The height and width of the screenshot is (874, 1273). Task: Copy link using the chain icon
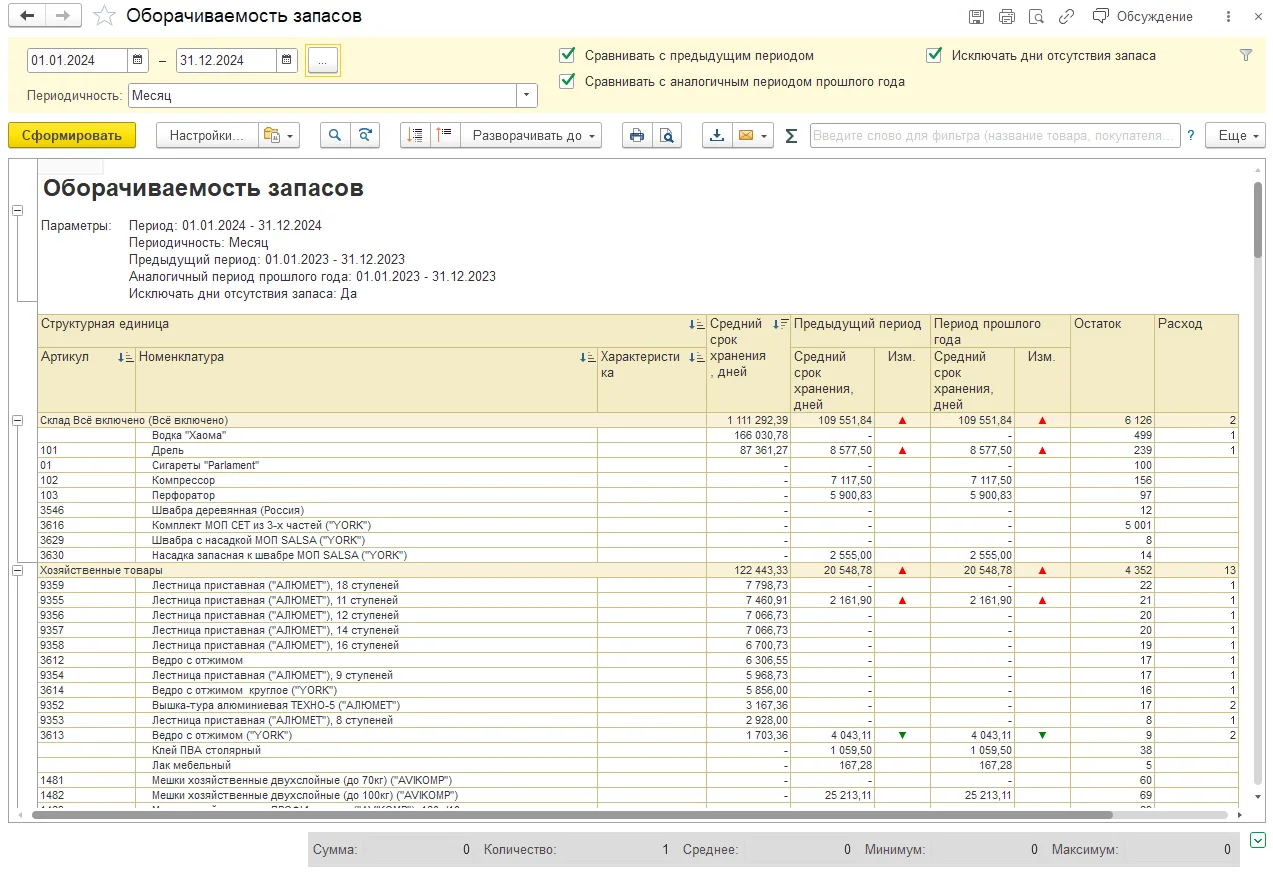pyautogui.click(x=1066, y=16)
